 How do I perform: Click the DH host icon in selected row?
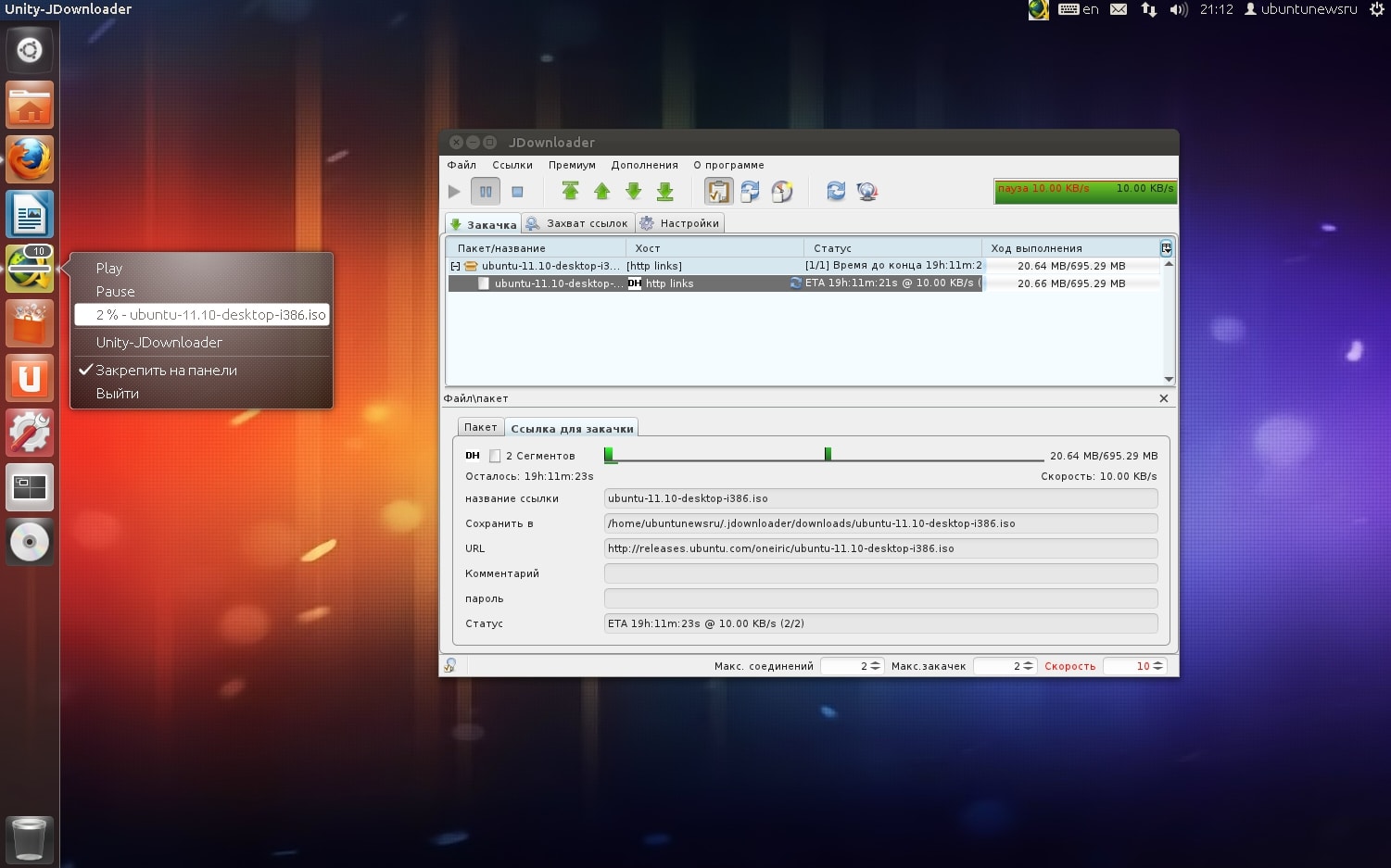[x=635, y=283]
